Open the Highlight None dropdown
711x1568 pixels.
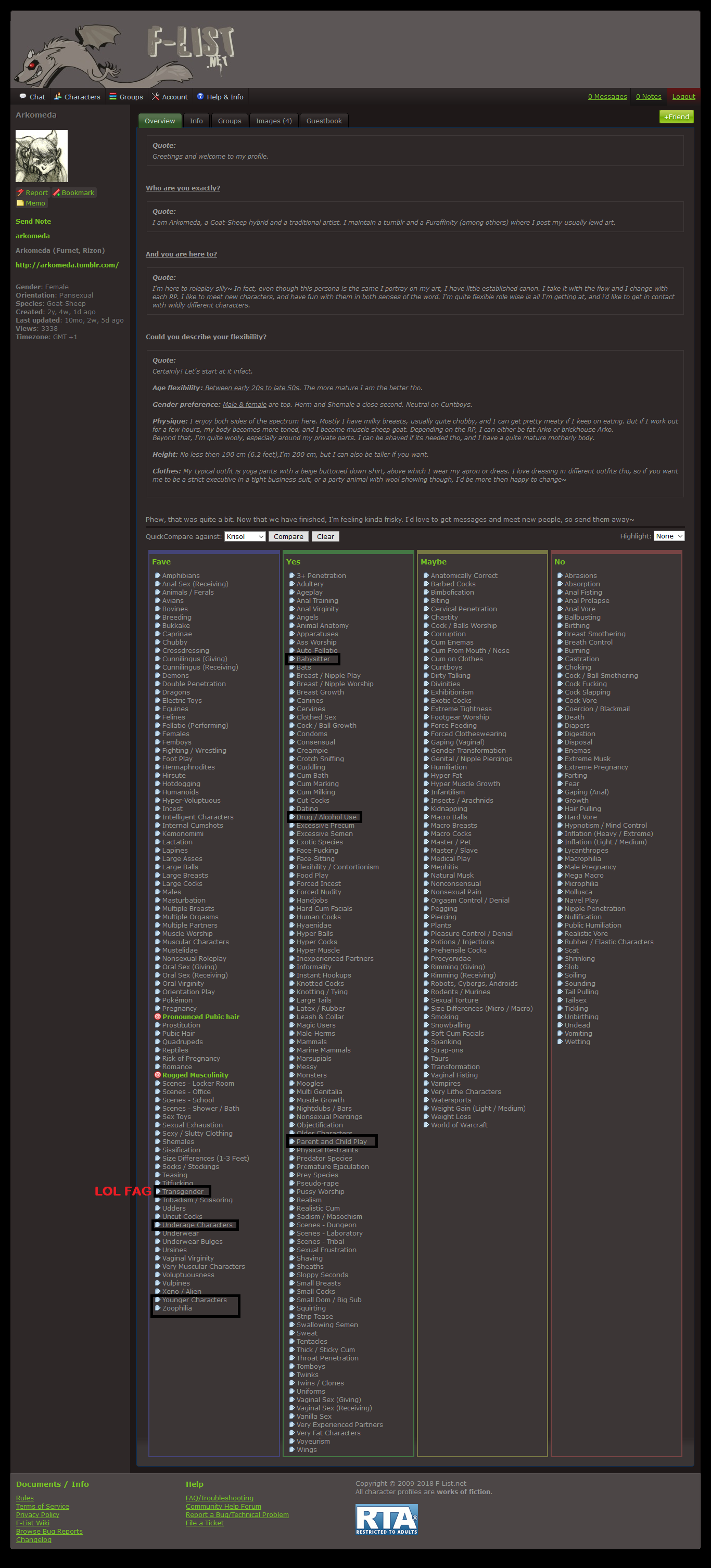tap(669, 536)
